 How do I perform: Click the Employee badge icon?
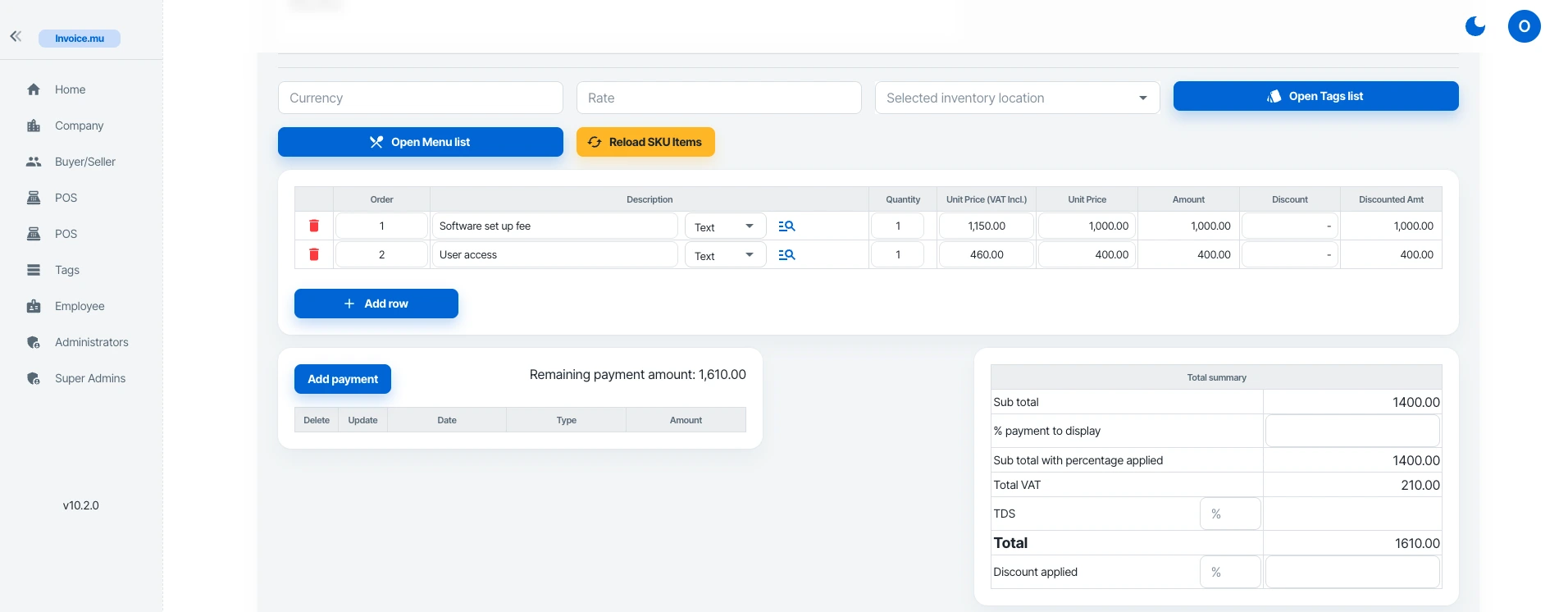point(34,306)
